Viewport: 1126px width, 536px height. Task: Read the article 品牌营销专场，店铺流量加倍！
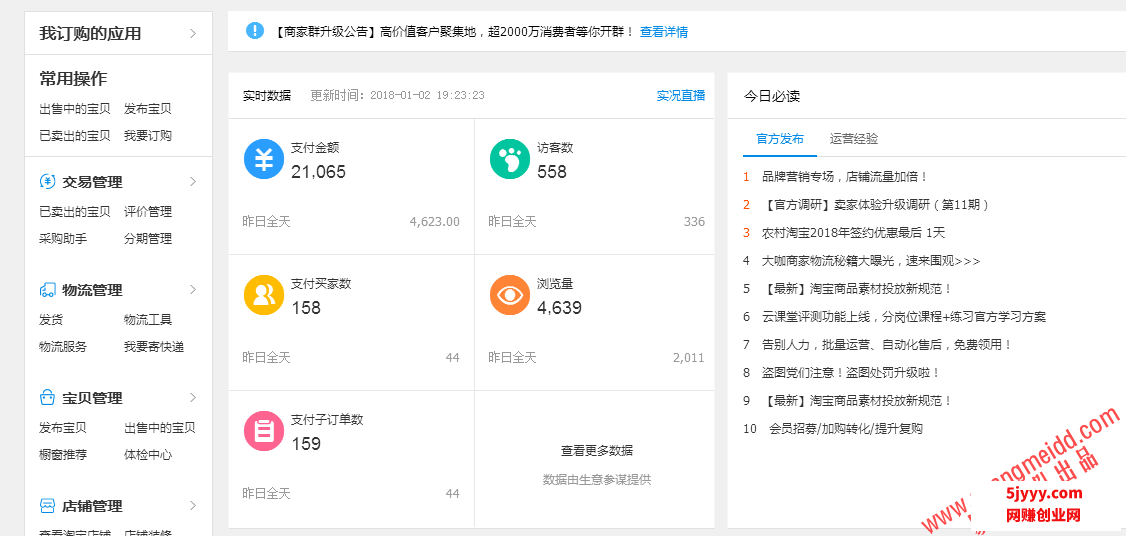pos(845,177)
